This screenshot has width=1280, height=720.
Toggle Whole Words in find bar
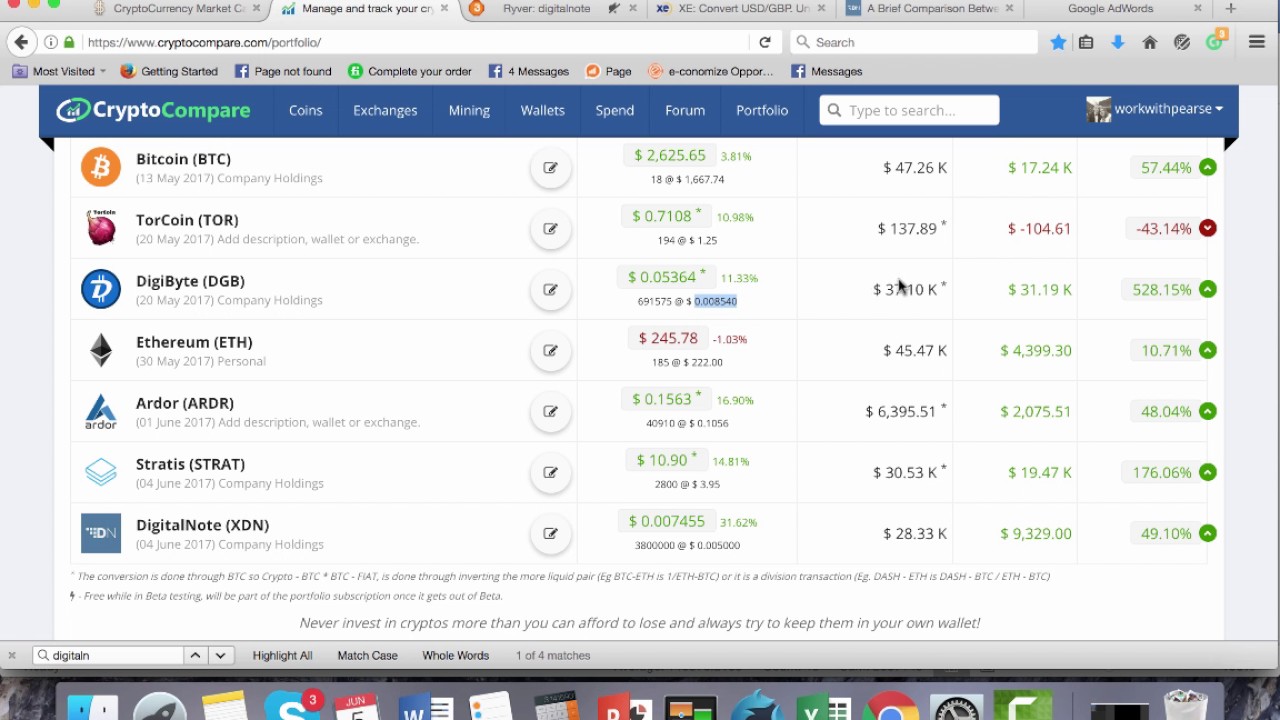click(455, 656)
